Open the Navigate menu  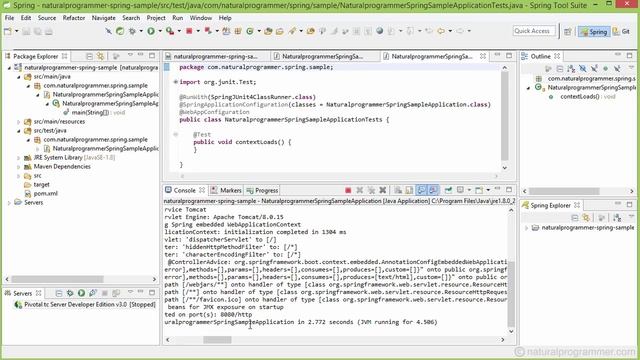pyautogui.click(x=103, y=18)
